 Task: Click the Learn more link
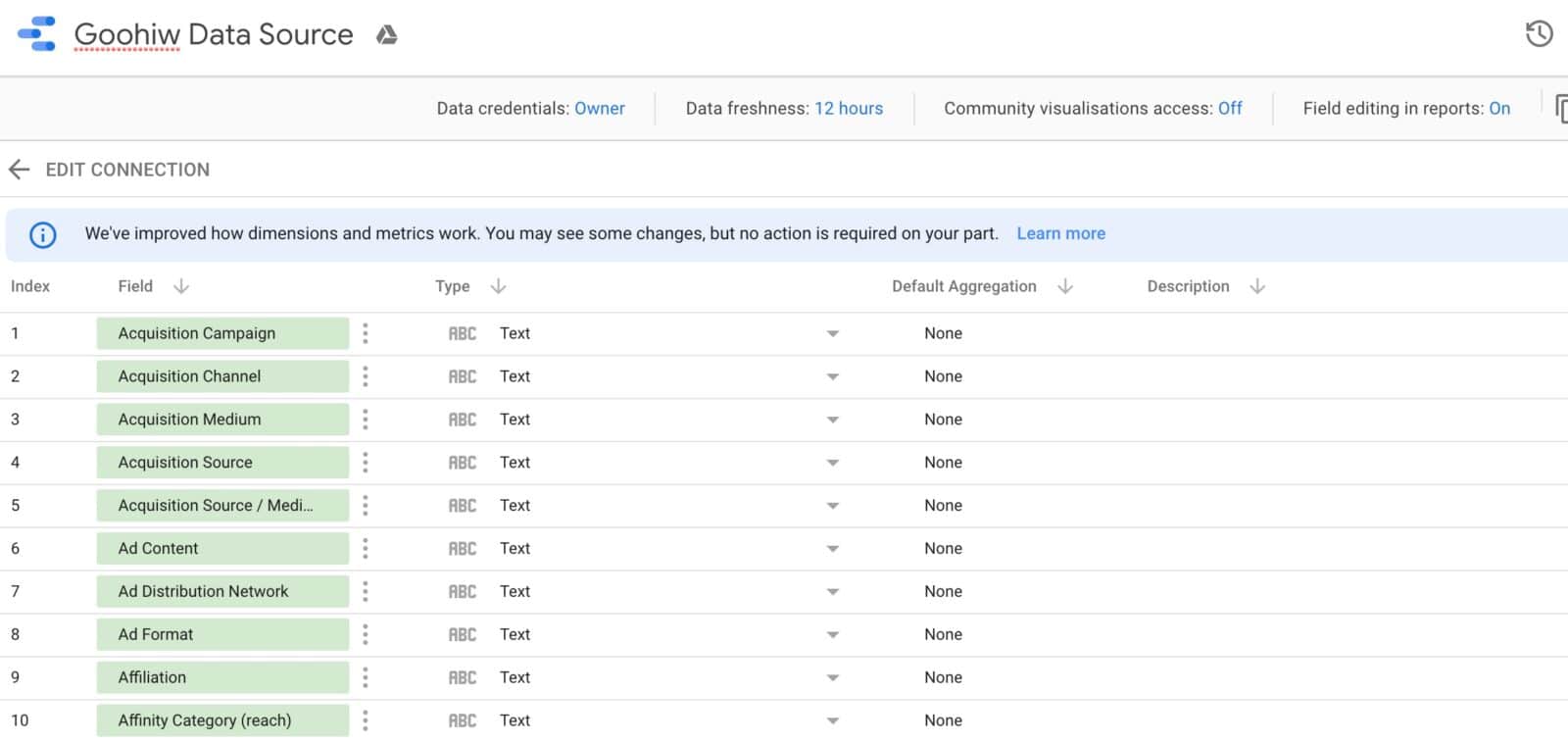pos(1060,233)
